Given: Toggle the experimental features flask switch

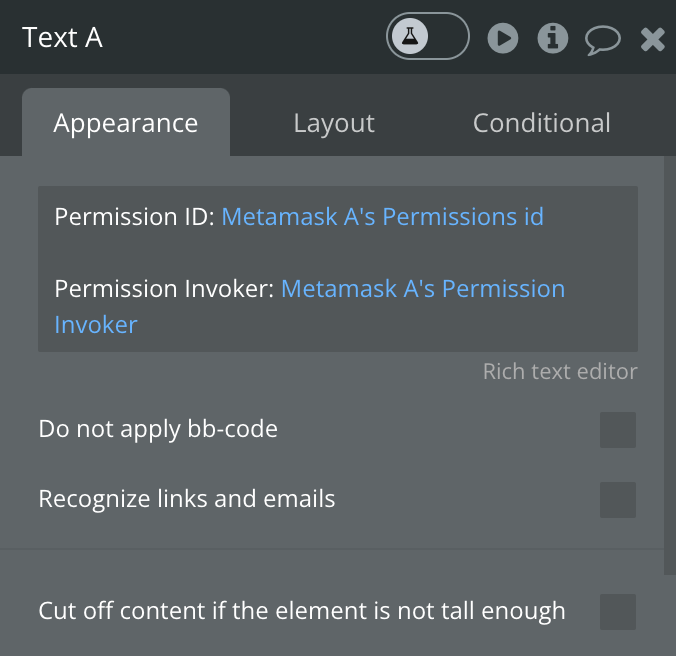Looking at the screenshot, I should [x=427, y=36].
